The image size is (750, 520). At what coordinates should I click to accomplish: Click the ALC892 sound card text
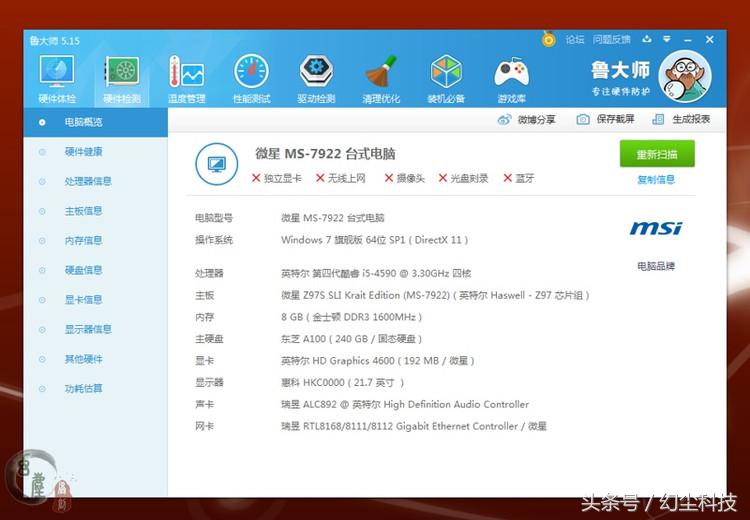405,405
